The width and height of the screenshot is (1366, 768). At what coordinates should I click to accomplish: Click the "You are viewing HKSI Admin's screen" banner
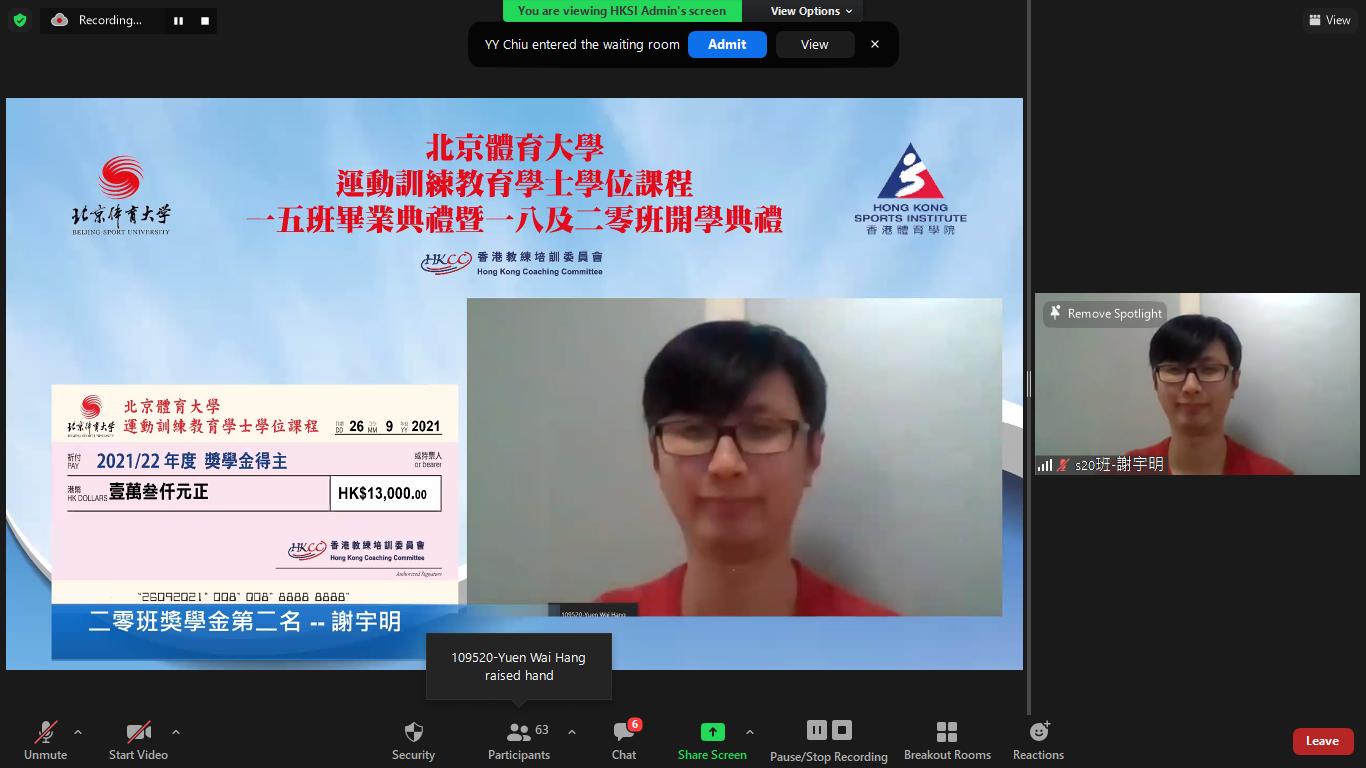(x=622, y=11)
